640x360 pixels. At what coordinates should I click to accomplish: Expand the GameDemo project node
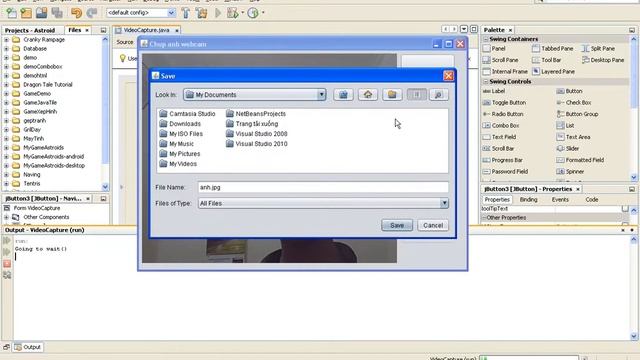[6, 93]
